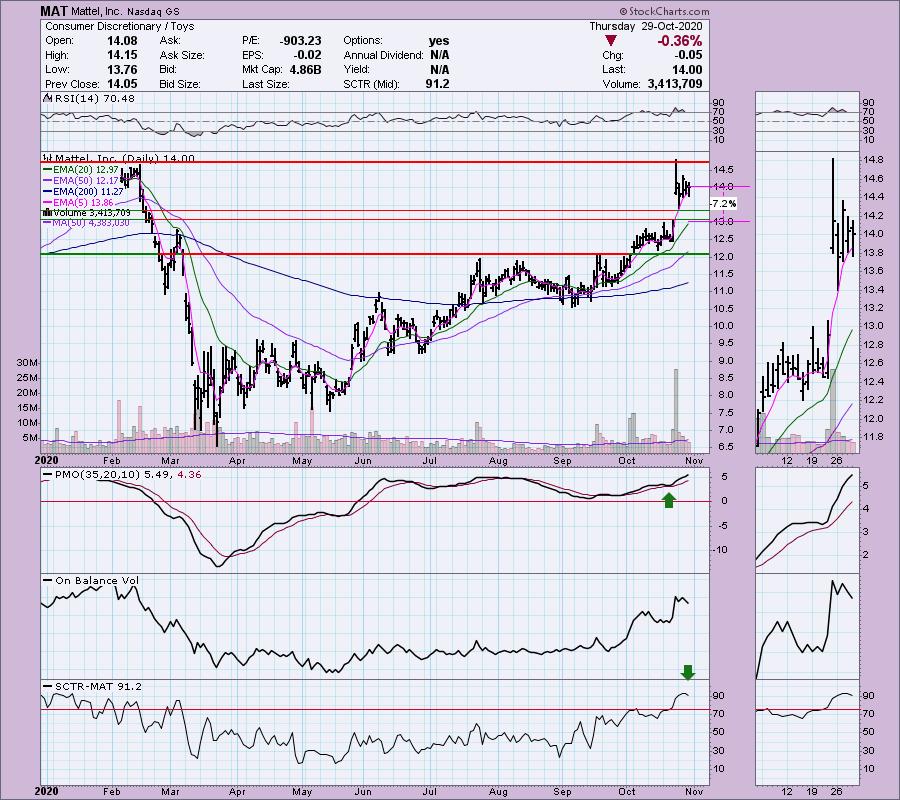Viewport: 900px width, 800px height.
Task: Click the volume bars icon in the legend
Action: 47,213
